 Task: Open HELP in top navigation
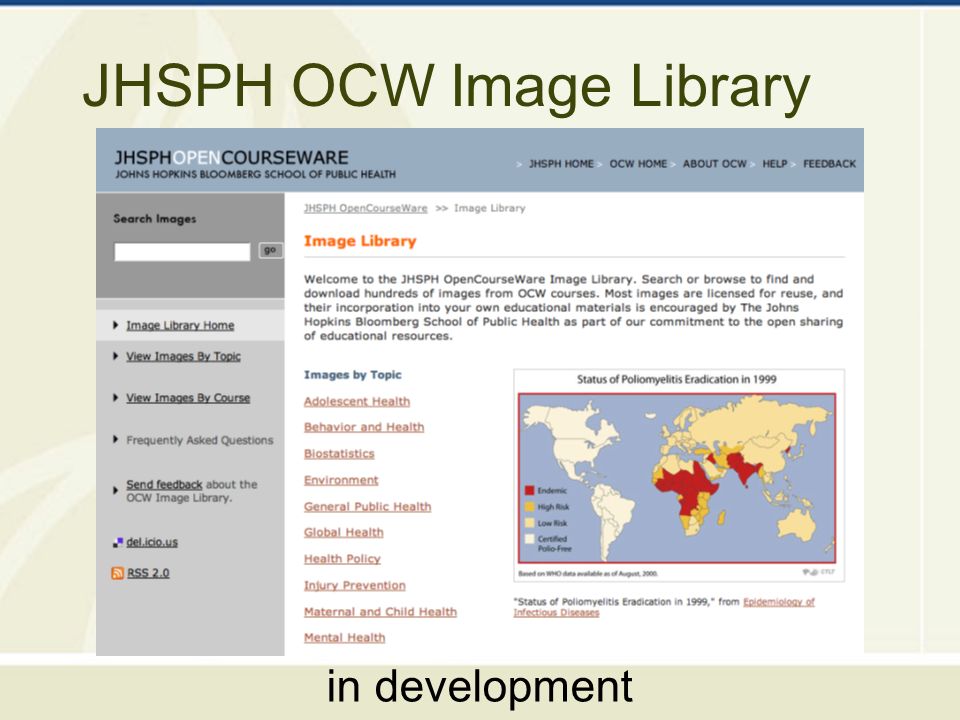pyautogui.click(x=774, y=163)
